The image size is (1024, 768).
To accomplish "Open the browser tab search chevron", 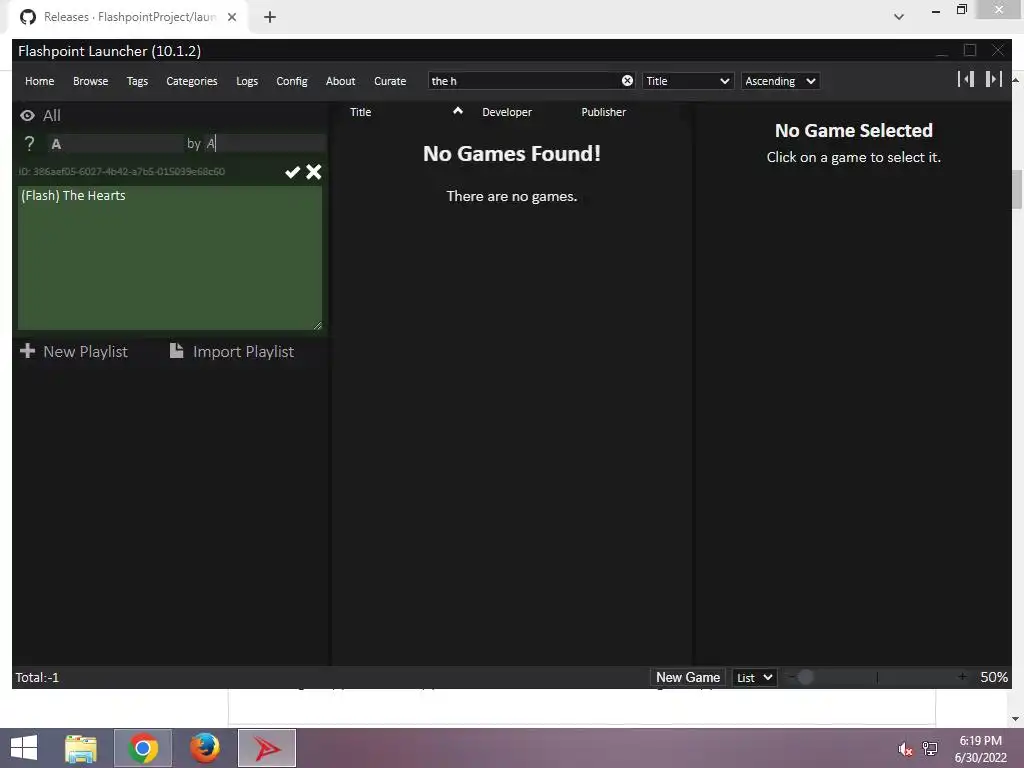I will [899, 17].
